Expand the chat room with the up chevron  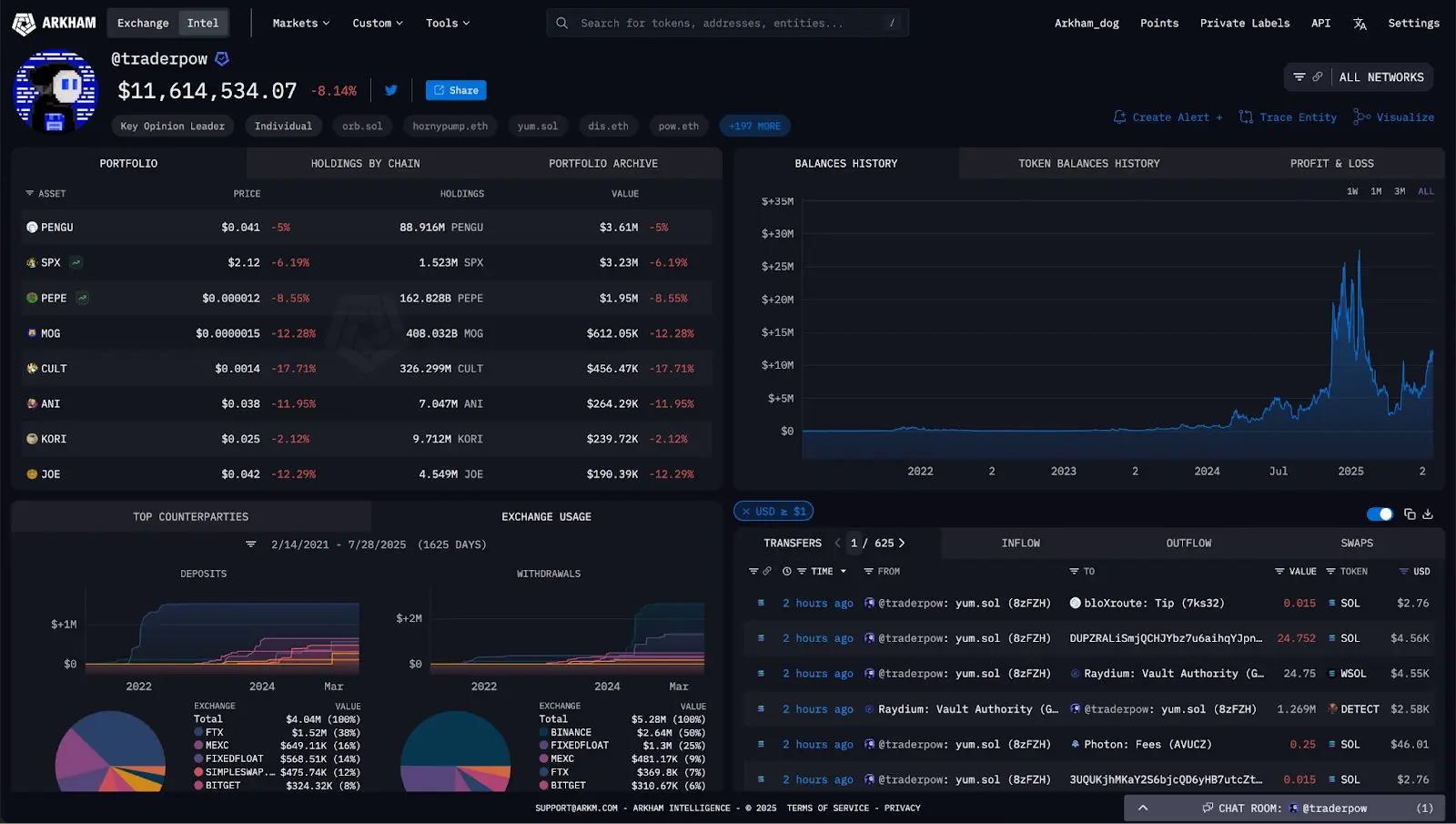click(x=1143, y=808)
